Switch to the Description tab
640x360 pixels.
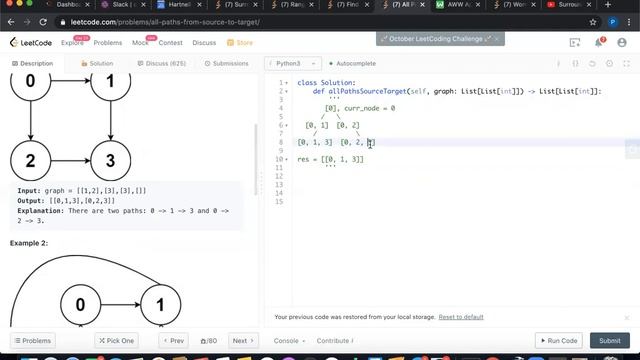(33, 63)
